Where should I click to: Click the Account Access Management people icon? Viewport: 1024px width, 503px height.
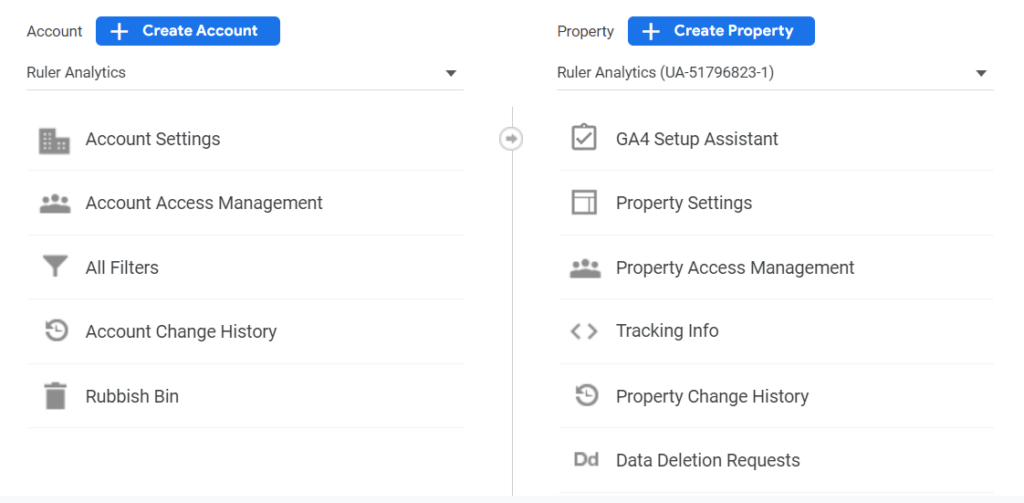(x=54, y=204)
